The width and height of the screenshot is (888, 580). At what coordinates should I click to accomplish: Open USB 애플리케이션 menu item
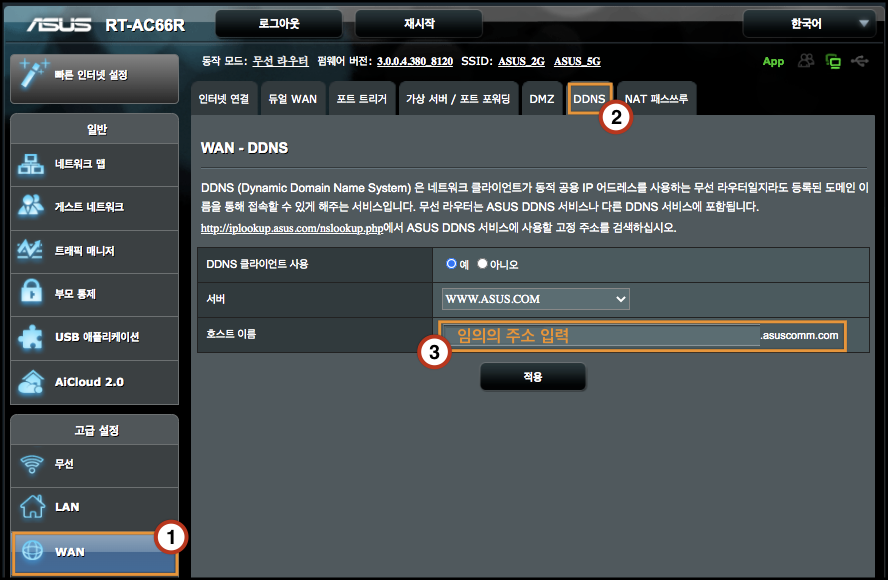(x=95, y=338)
